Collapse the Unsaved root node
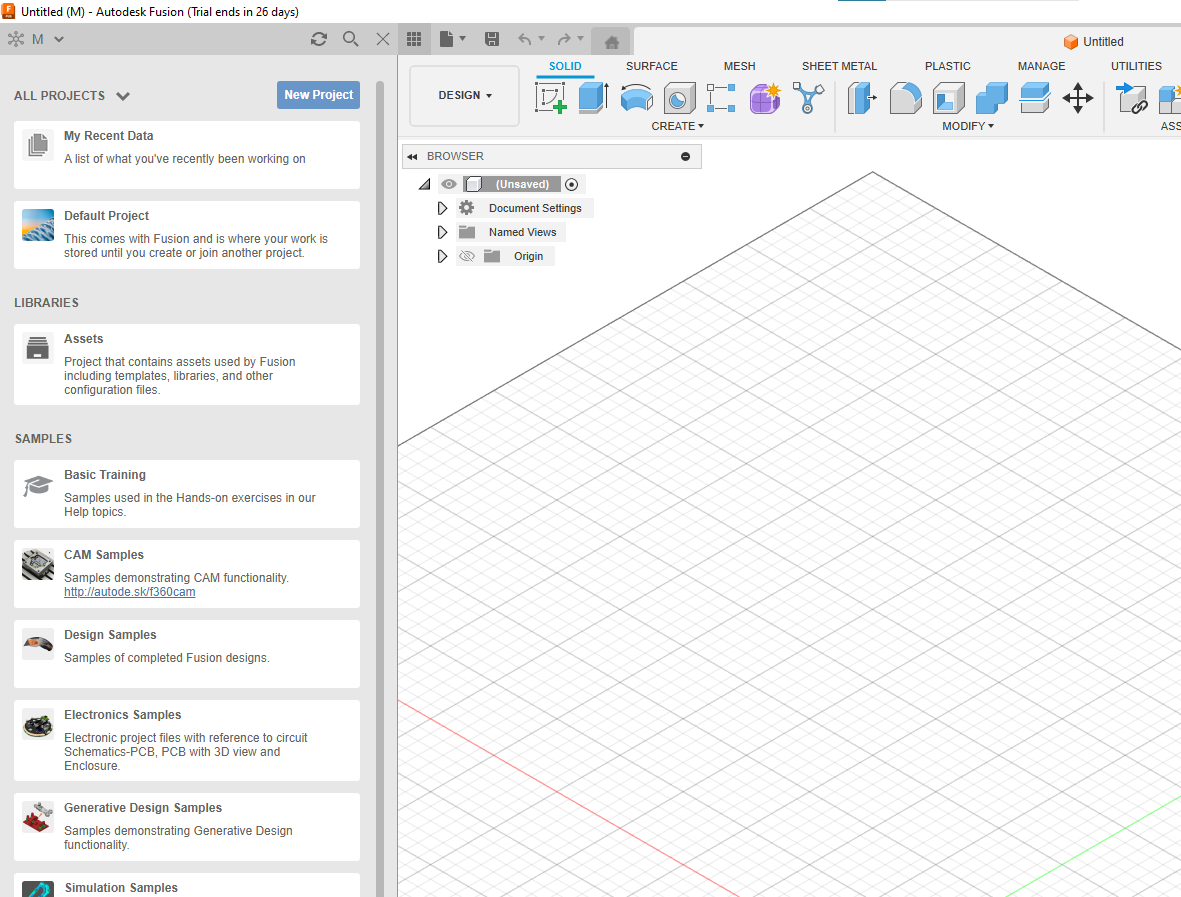 [x=425, y=185]
